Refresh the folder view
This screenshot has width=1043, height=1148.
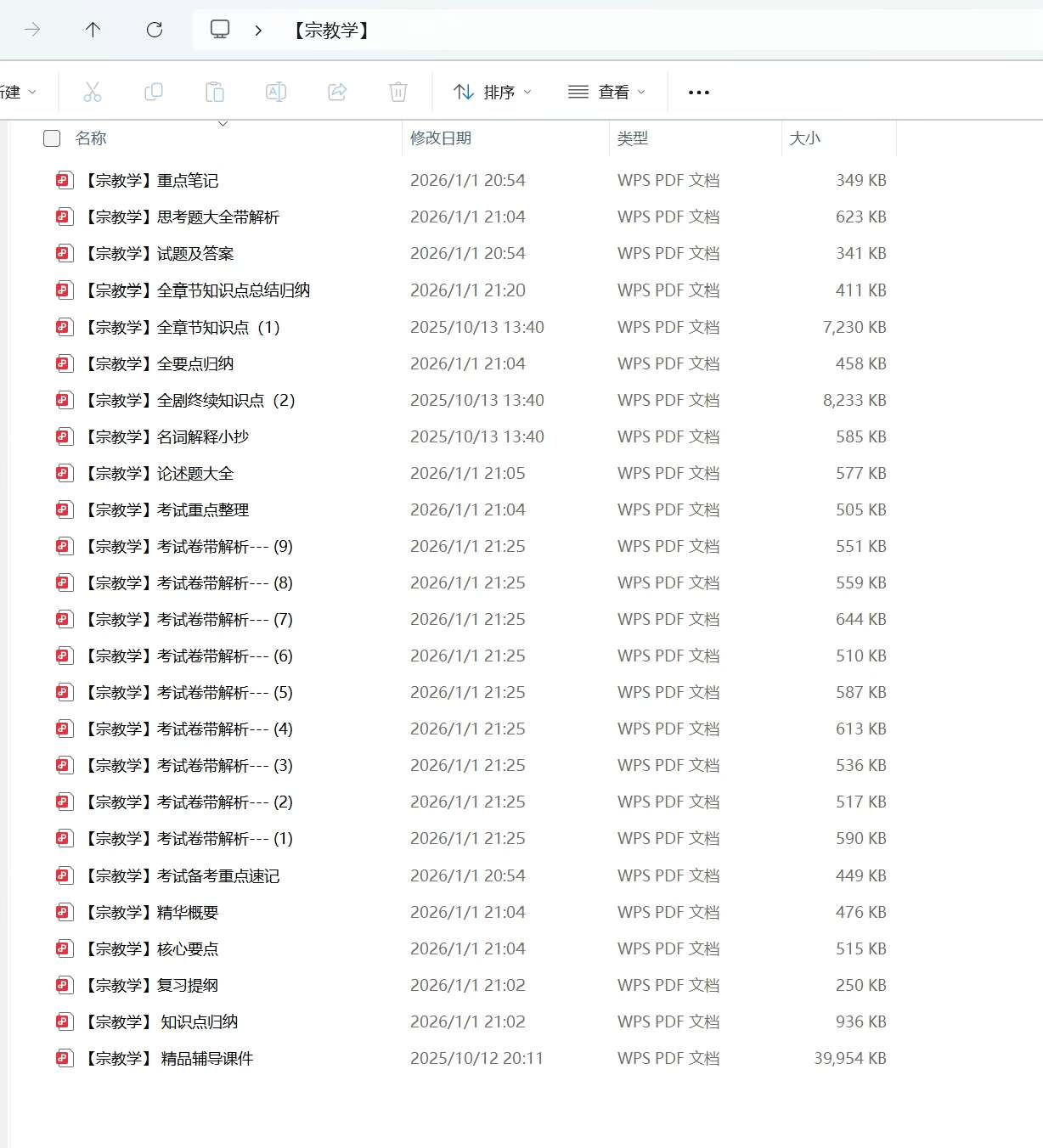click(x=155, y=30)
